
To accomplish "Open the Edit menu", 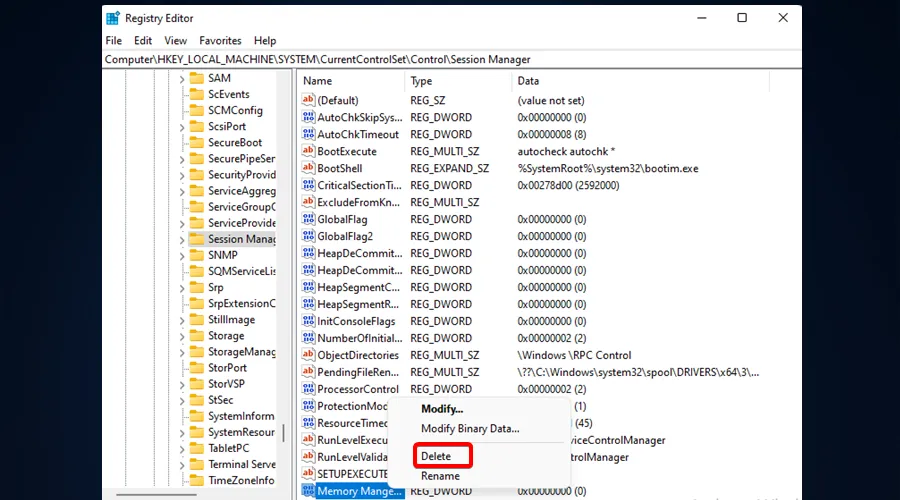I will [x=143, y=41].
